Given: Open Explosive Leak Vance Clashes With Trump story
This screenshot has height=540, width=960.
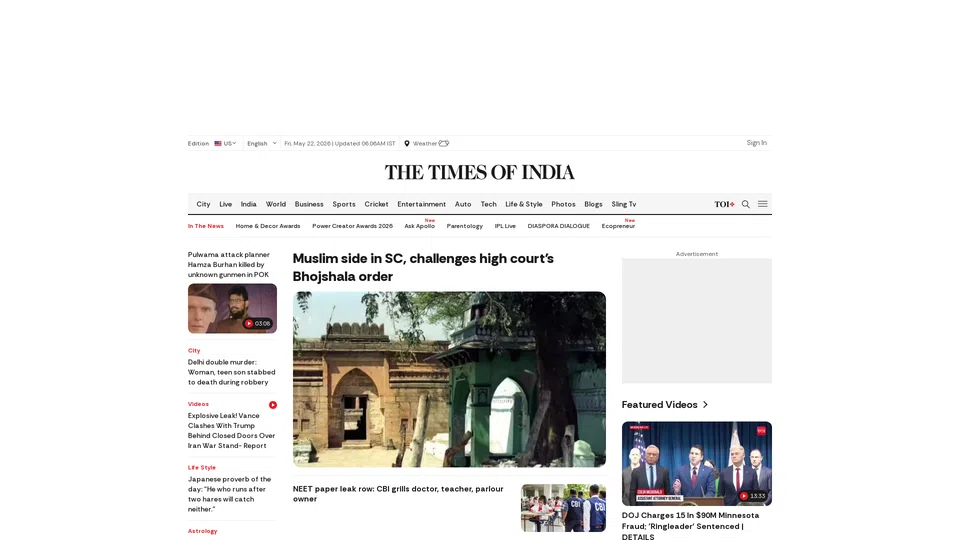Looking at the screenshot, I should tap(231, 430).
